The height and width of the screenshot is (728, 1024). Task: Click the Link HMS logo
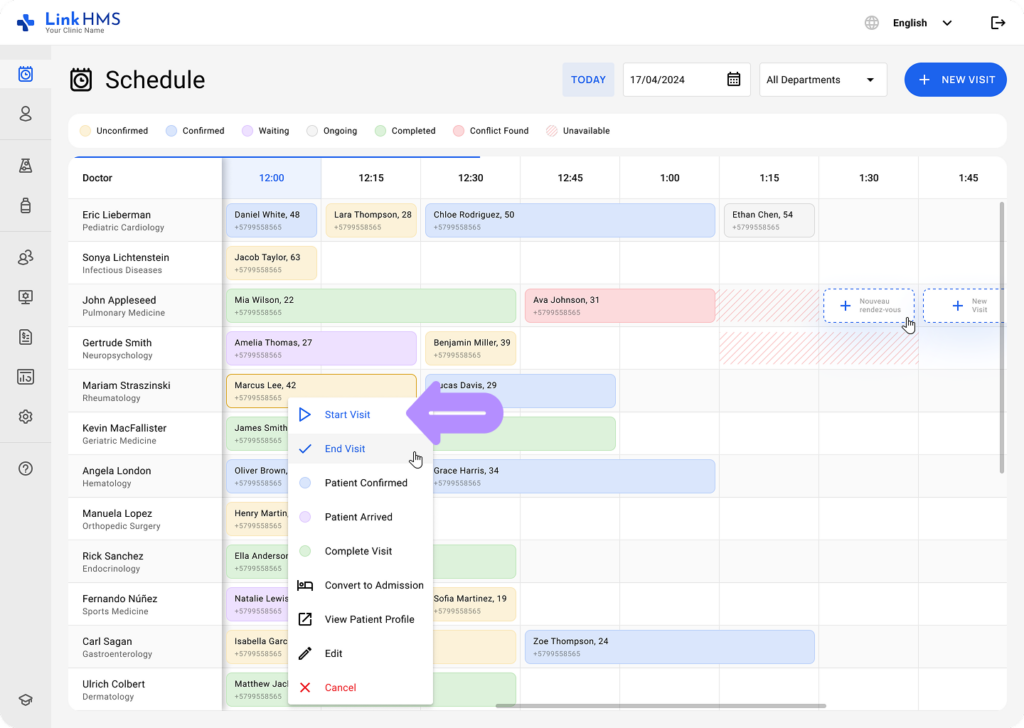point(69,22)
